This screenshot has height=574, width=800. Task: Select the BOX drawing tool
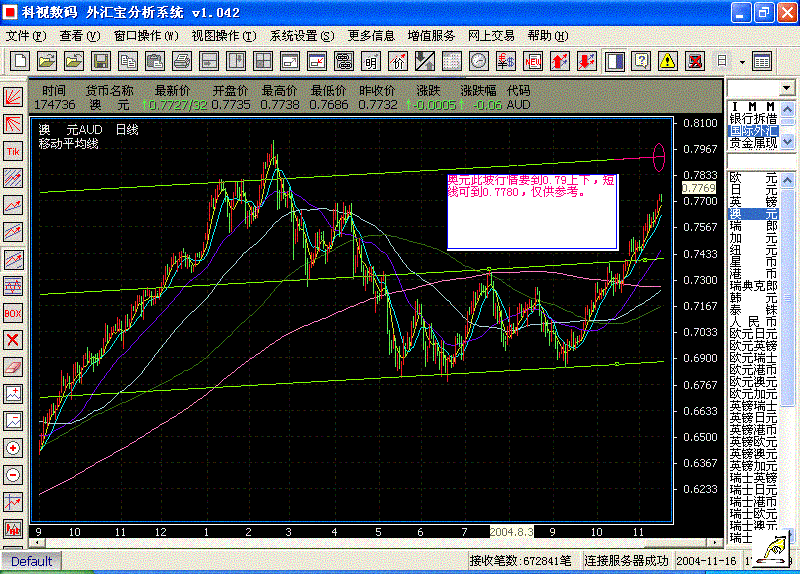(13, 313)
